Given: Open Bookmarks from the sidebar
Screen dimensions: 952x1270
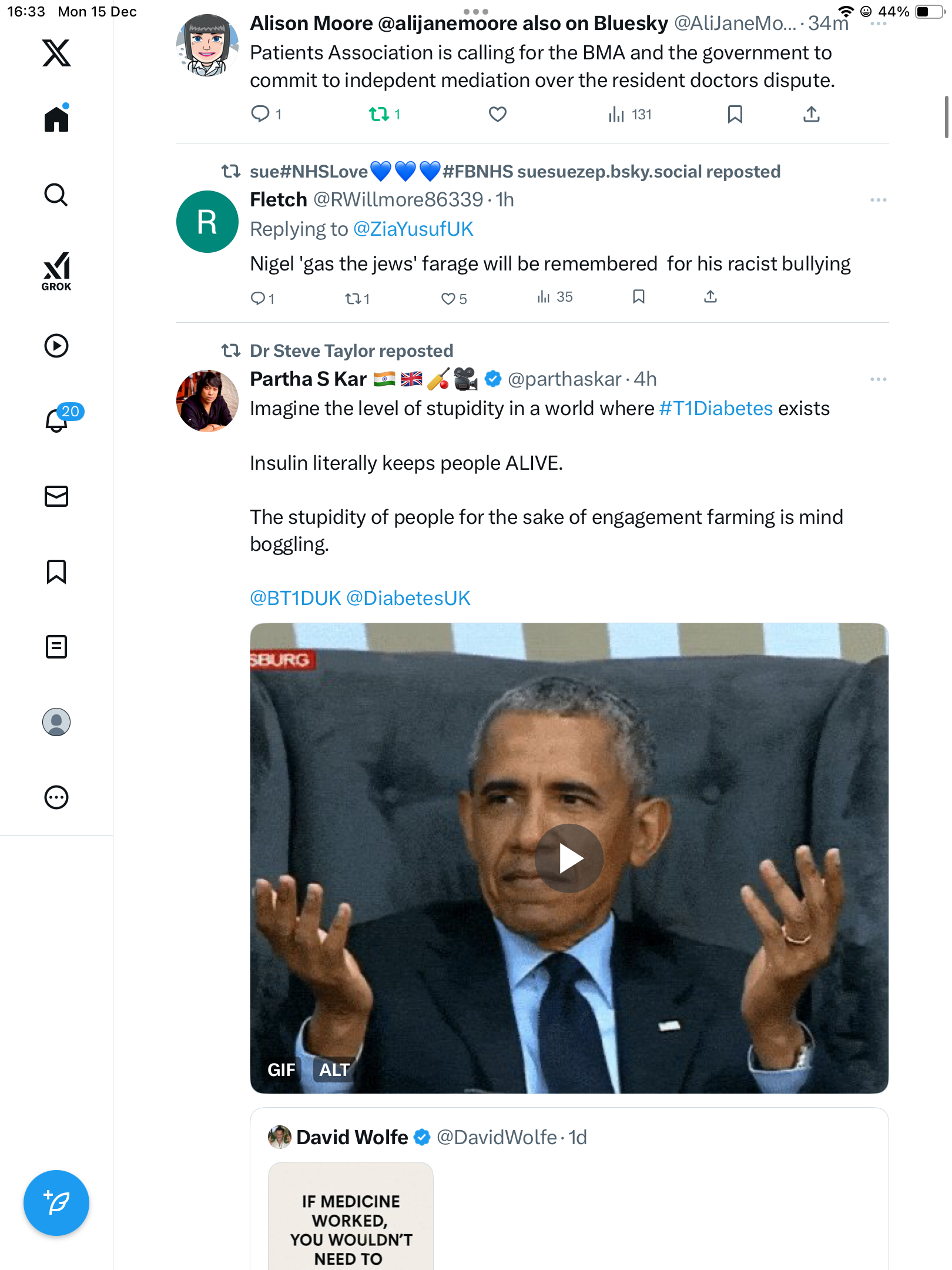Looking at the screenshot, I should pos(56,571).
